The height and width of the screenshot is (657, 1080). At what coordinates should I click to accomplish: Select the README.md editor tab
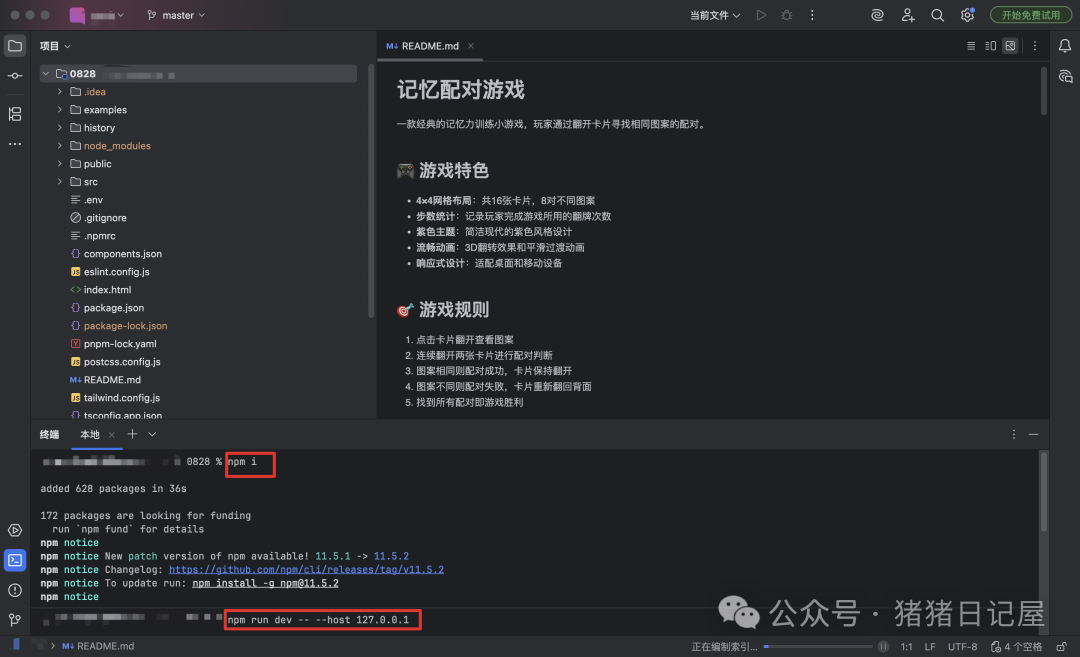tap(428, 45)
